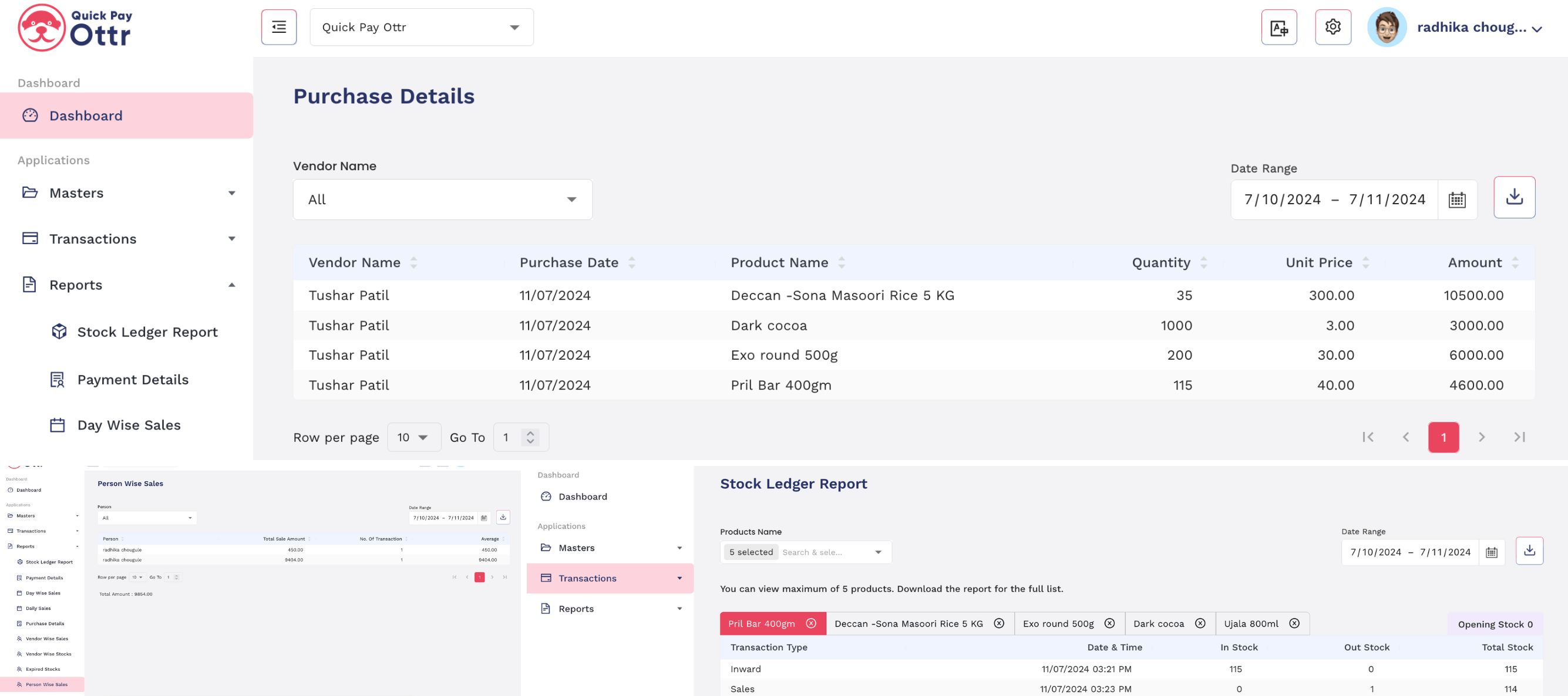Select page 1 in Purchase Details pagination
1568x696 pixels.
coord(1443,437)
